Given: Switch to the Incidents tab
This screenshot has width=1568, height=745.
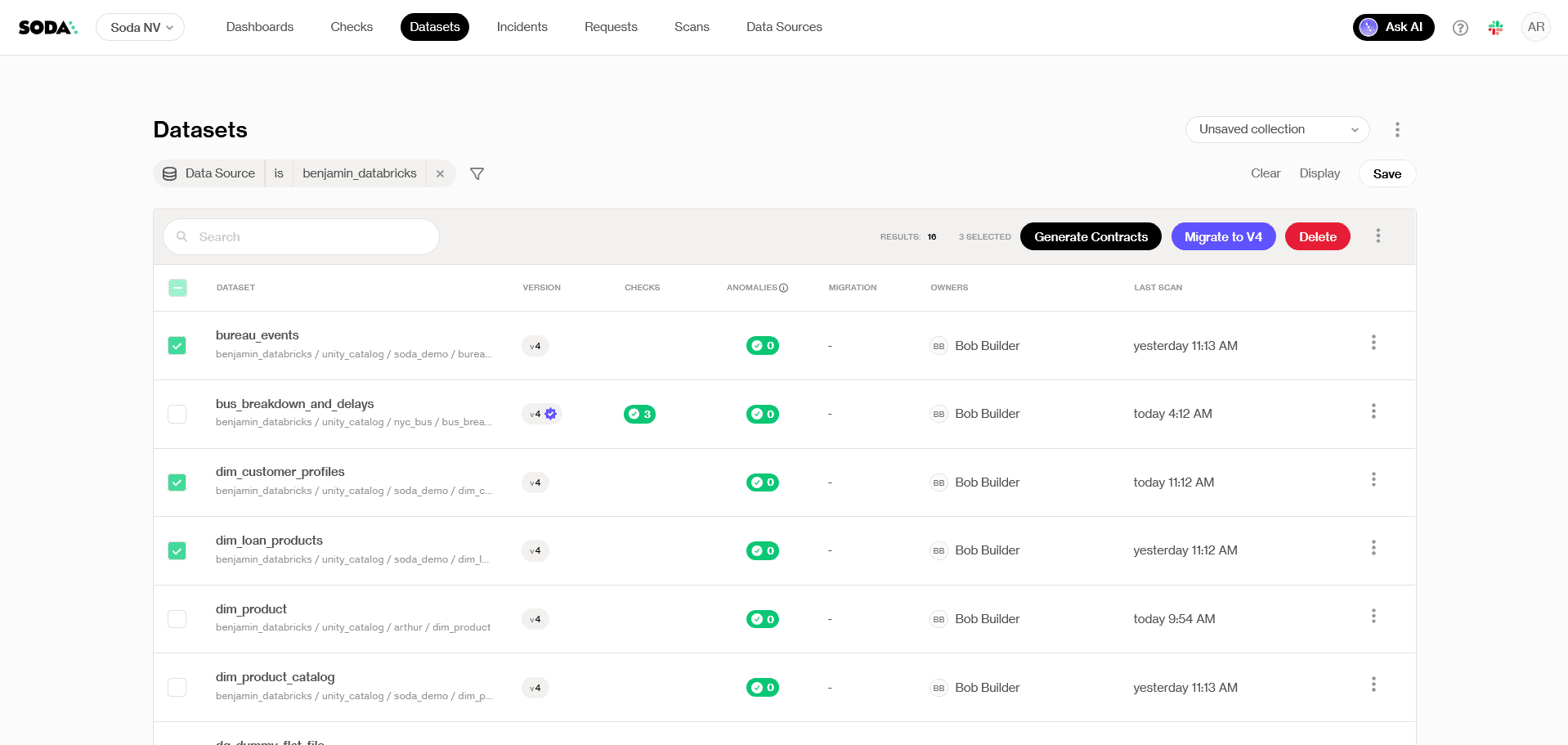Looking at the screenshot, I should [x=522, y=27].
